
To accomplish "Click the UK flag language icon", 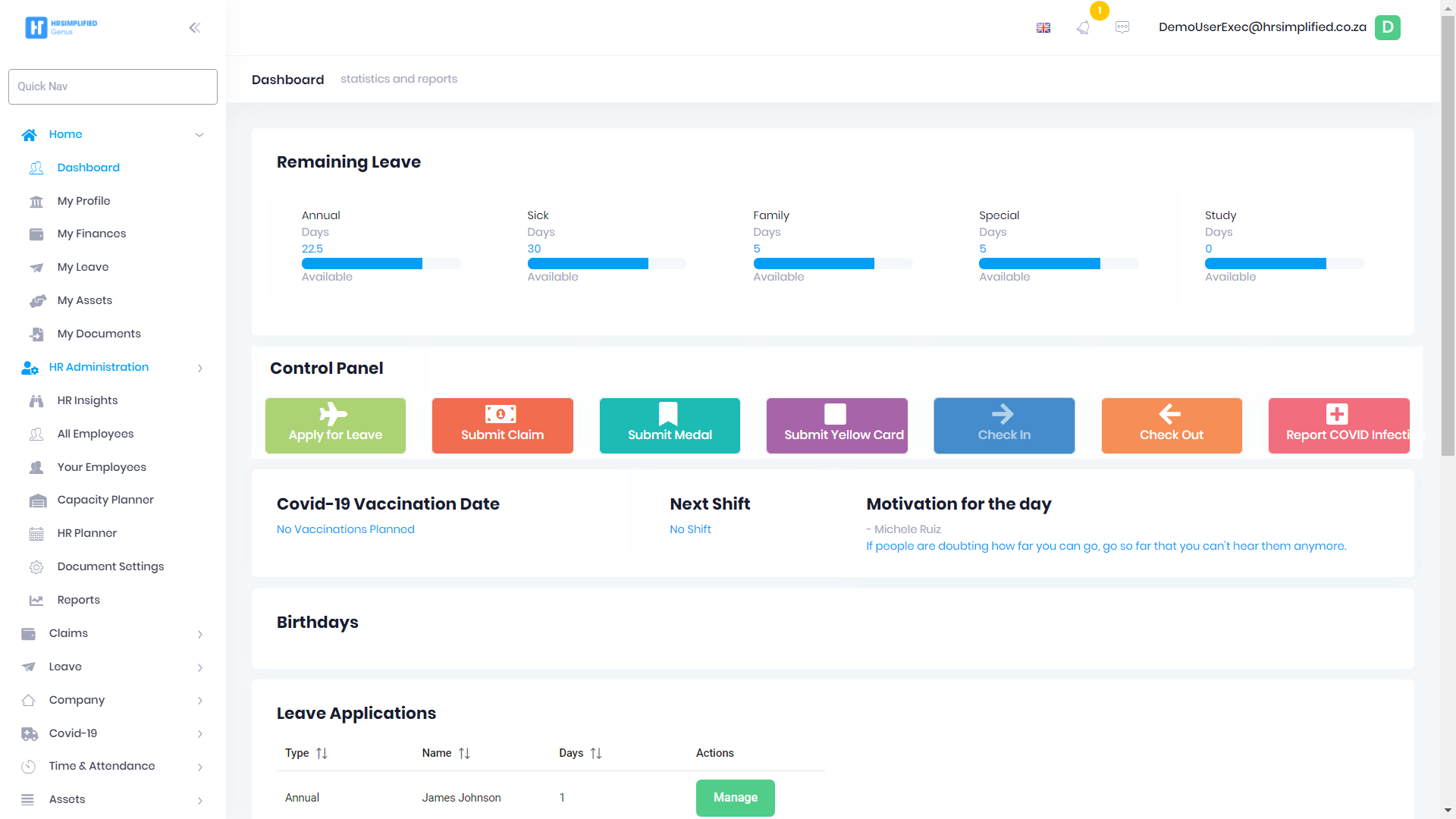I will coord(1043,27).
